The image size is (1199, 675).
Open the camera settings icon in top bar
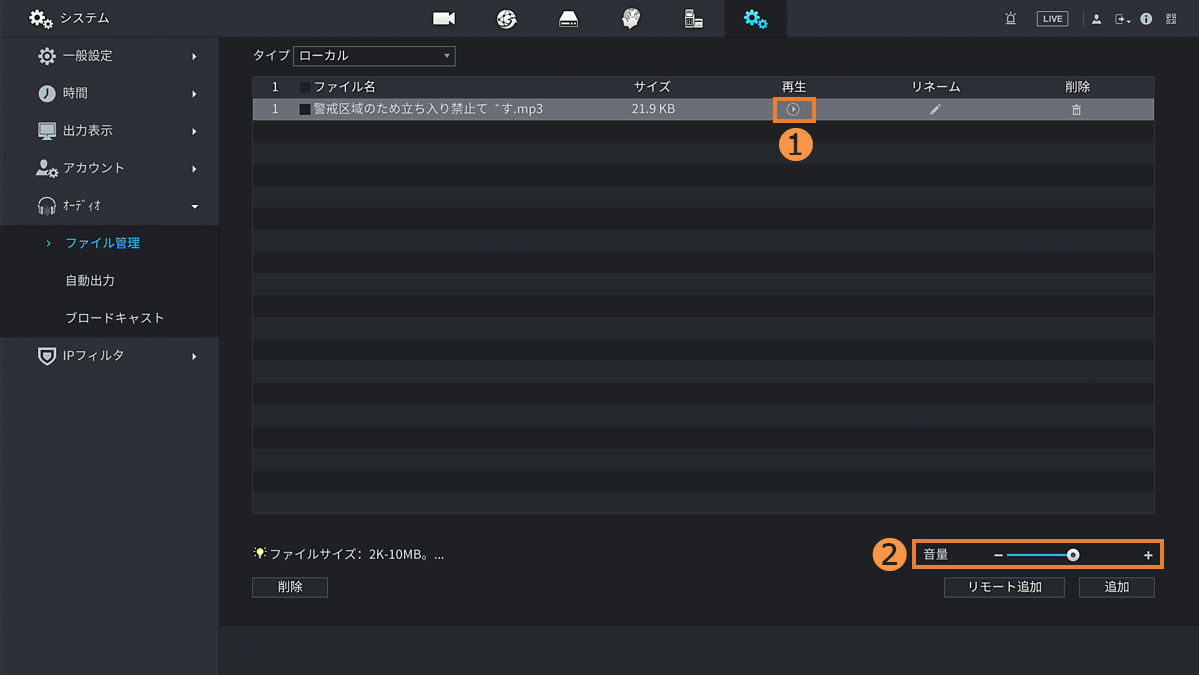pos(444,19)
